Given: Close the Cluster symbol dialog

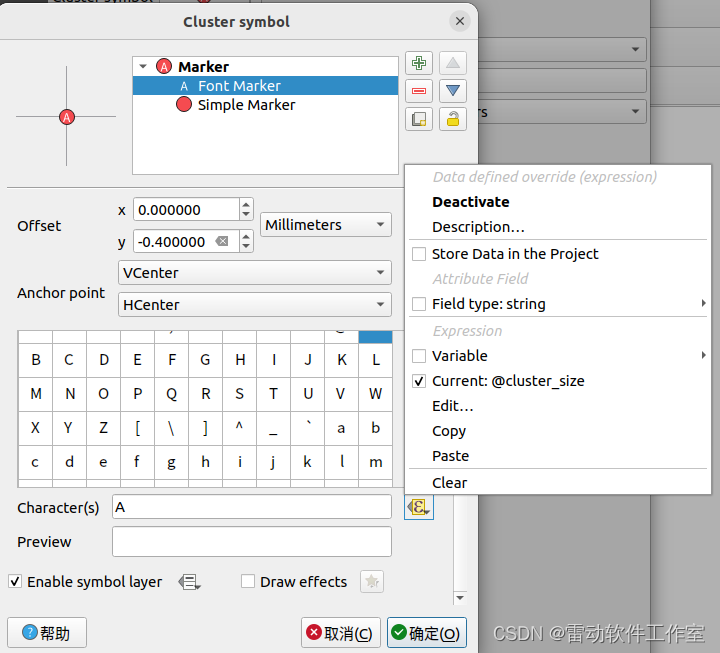Looking at the screenshot, I should [460, 21].
